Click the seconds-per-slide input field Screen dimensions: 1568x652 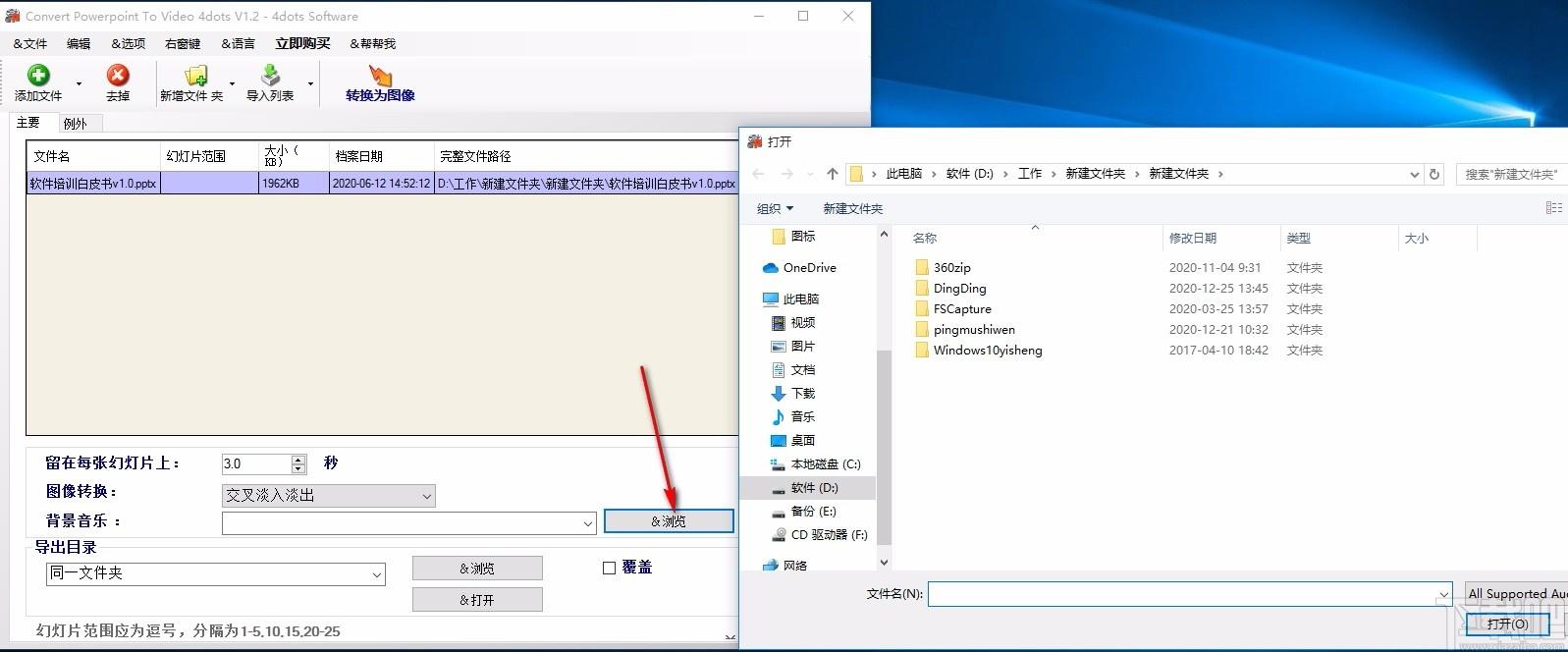click(256, 463)
